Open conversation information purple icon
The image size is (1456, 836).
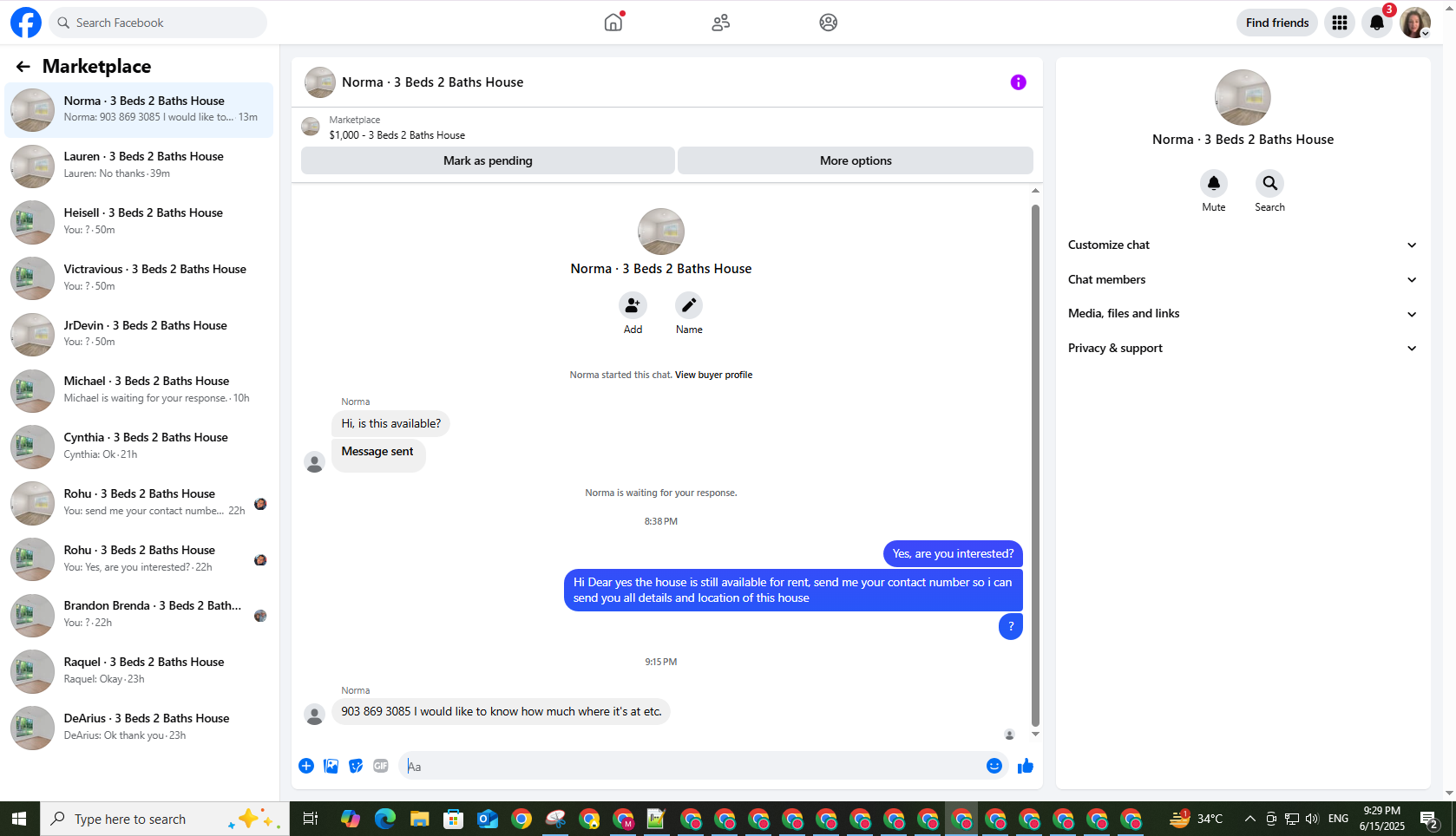click(x=1019, y=82)
